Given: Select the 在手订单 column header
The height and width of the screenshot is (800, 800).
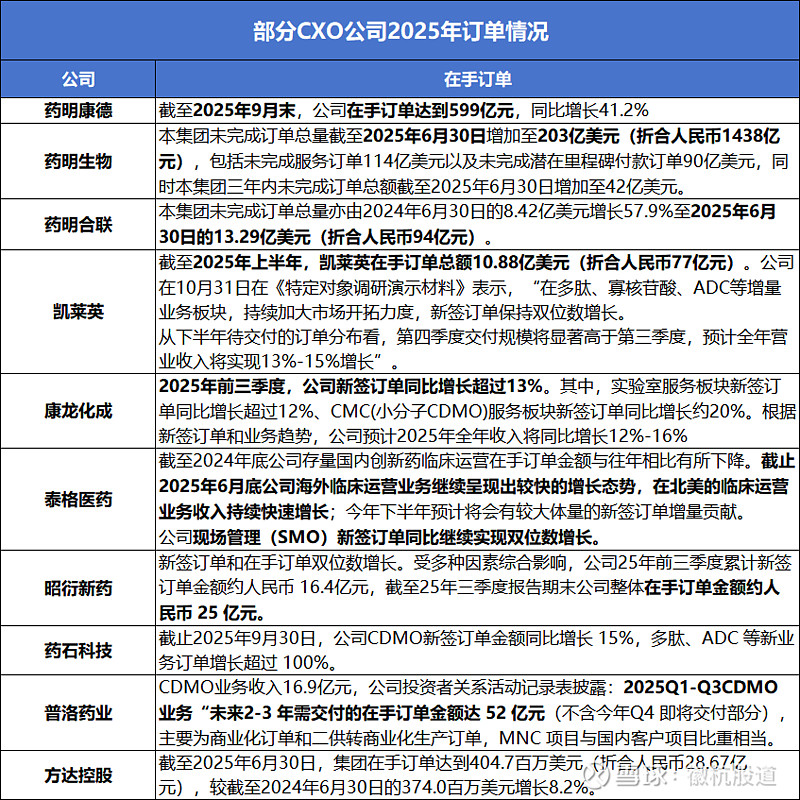Looking at the screenshot, I should 478,79.
